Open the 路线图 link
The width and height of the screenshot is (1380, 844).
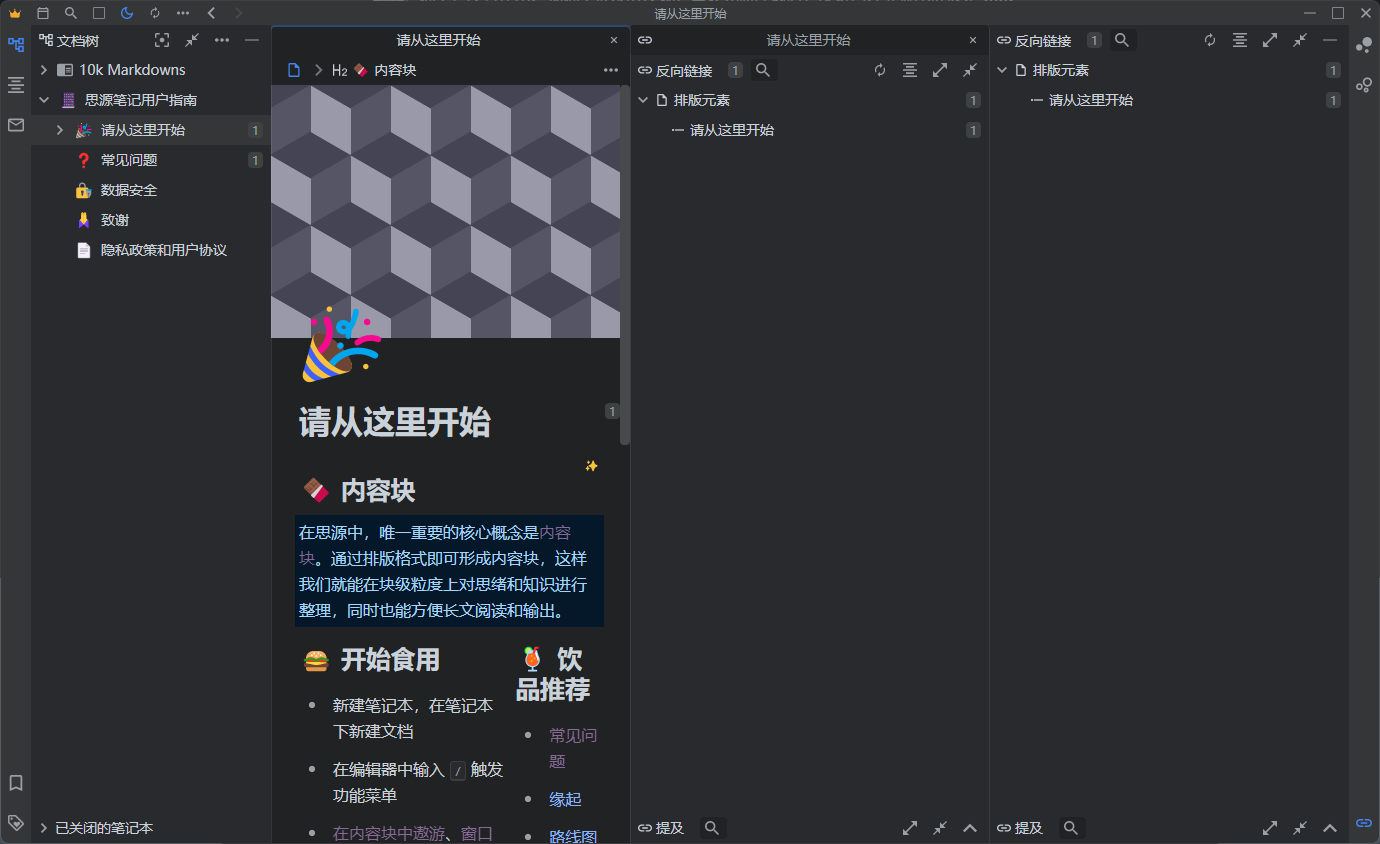coord(573,836)
